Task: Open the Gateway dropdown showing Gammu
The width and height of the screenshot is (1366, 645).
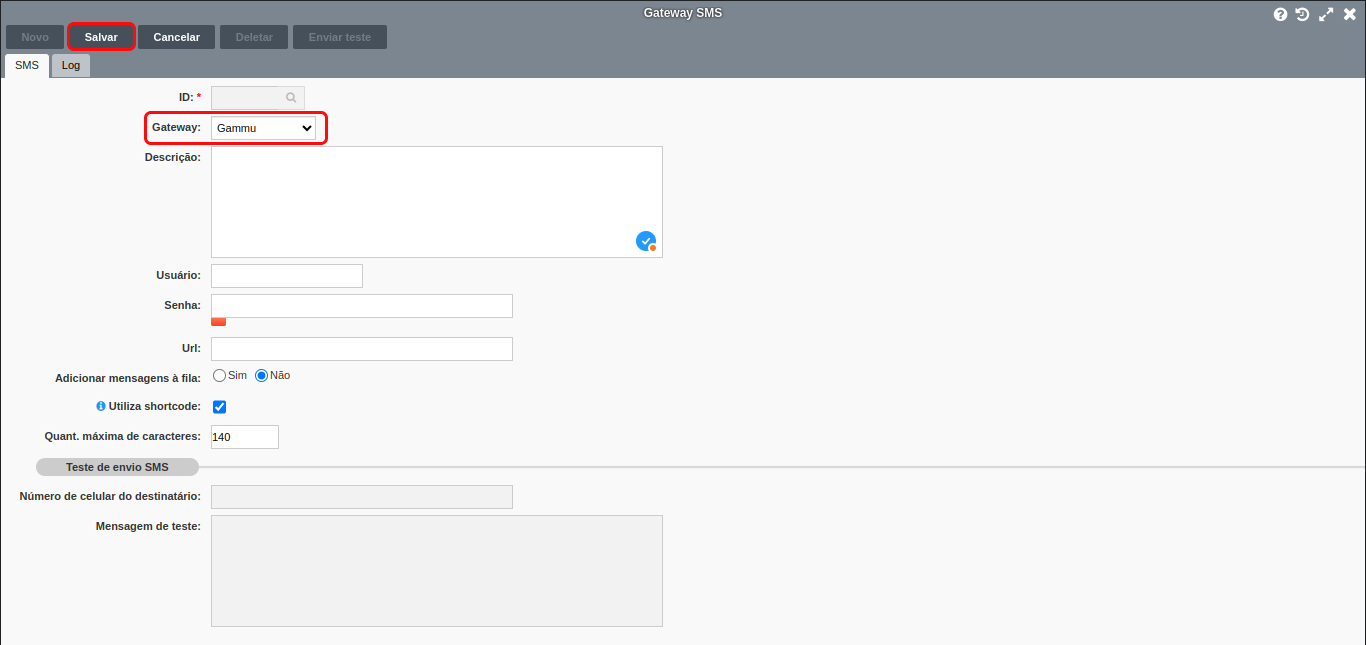Action: click(x=264, y=128)
